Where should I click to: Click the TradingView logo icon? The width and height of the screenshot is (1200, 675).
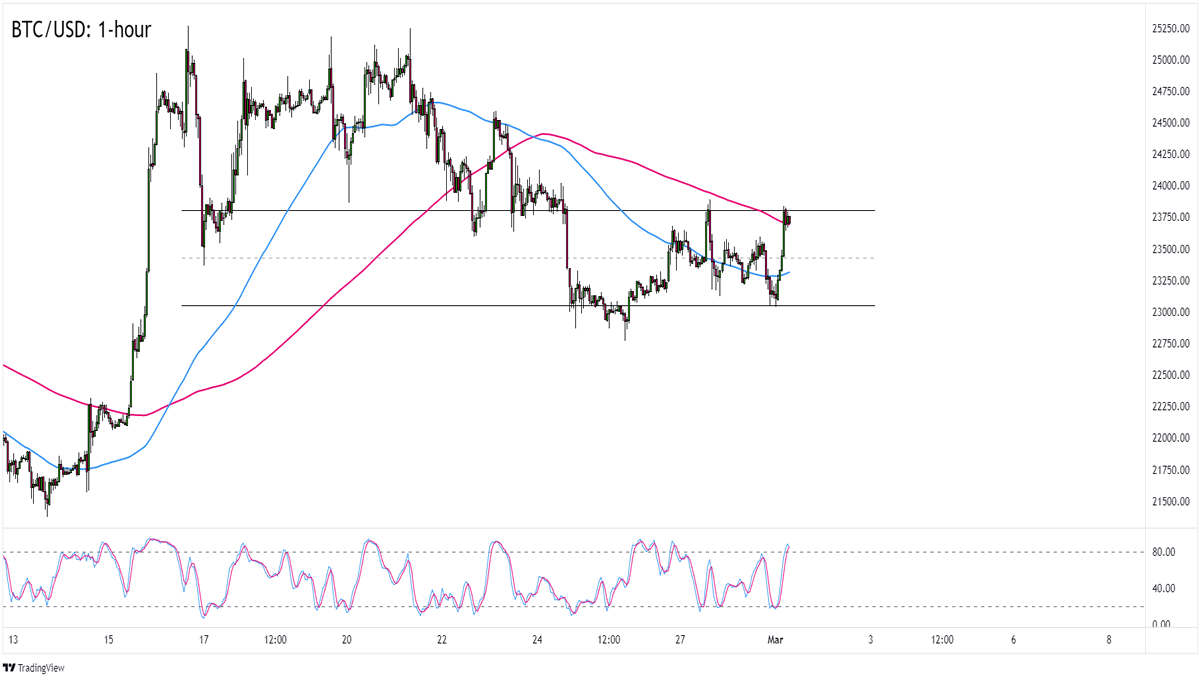10,668
